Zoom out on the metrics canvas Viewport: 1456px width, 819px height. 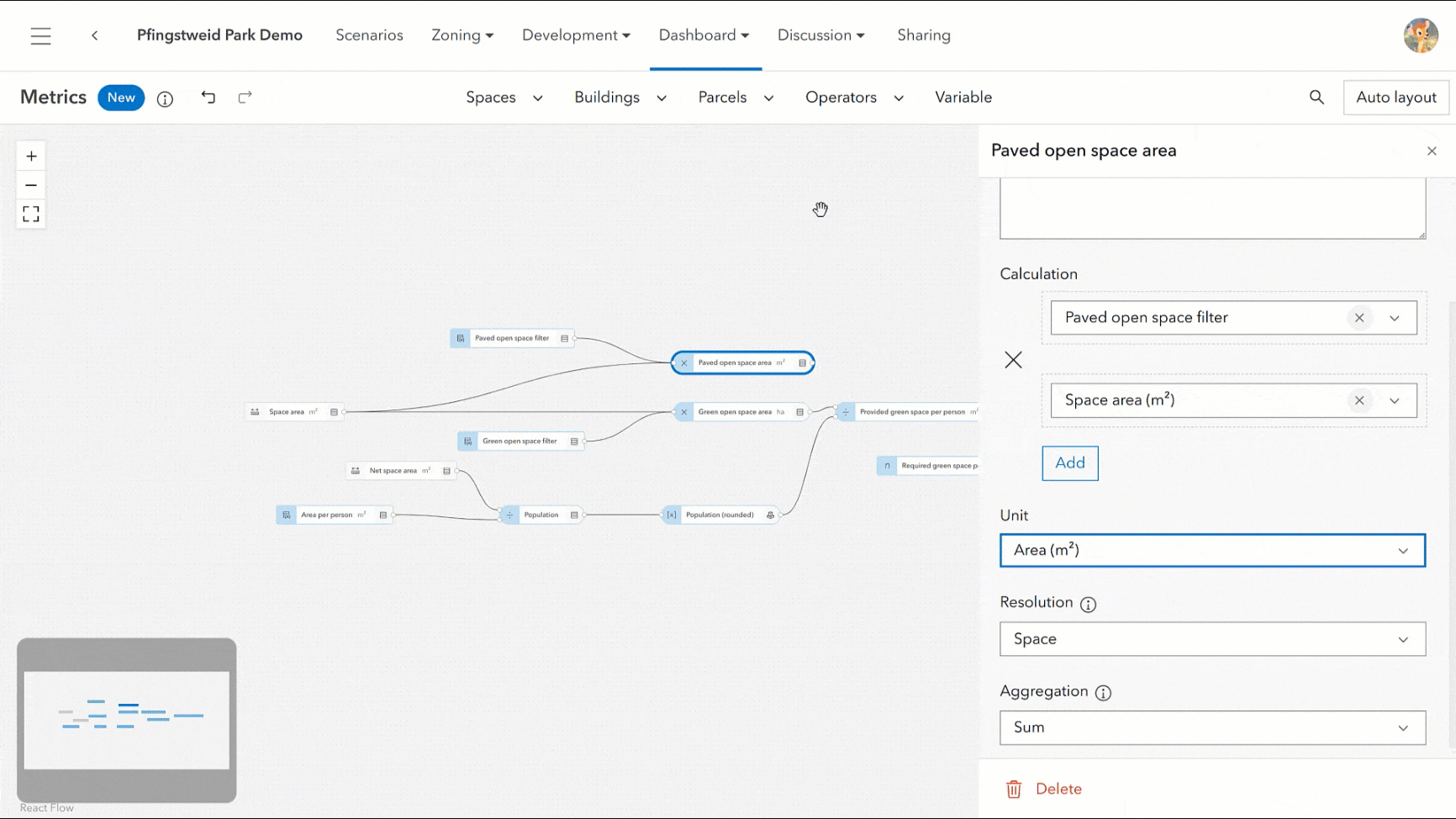(31, 185)
